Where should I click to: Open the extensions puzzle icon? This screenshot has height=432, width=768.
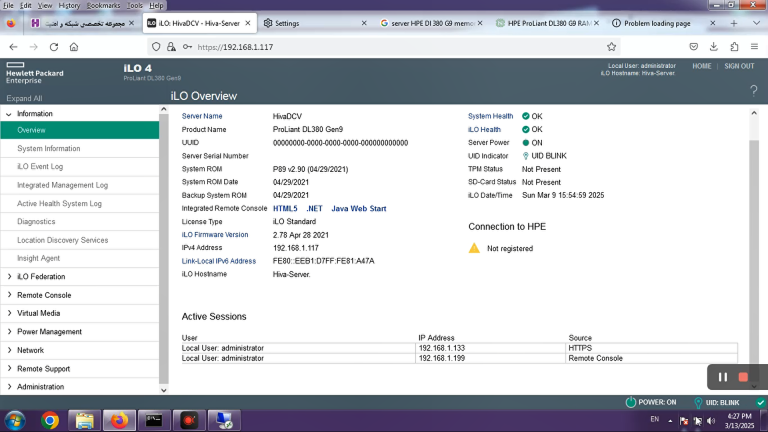click(x=734, y=47)
